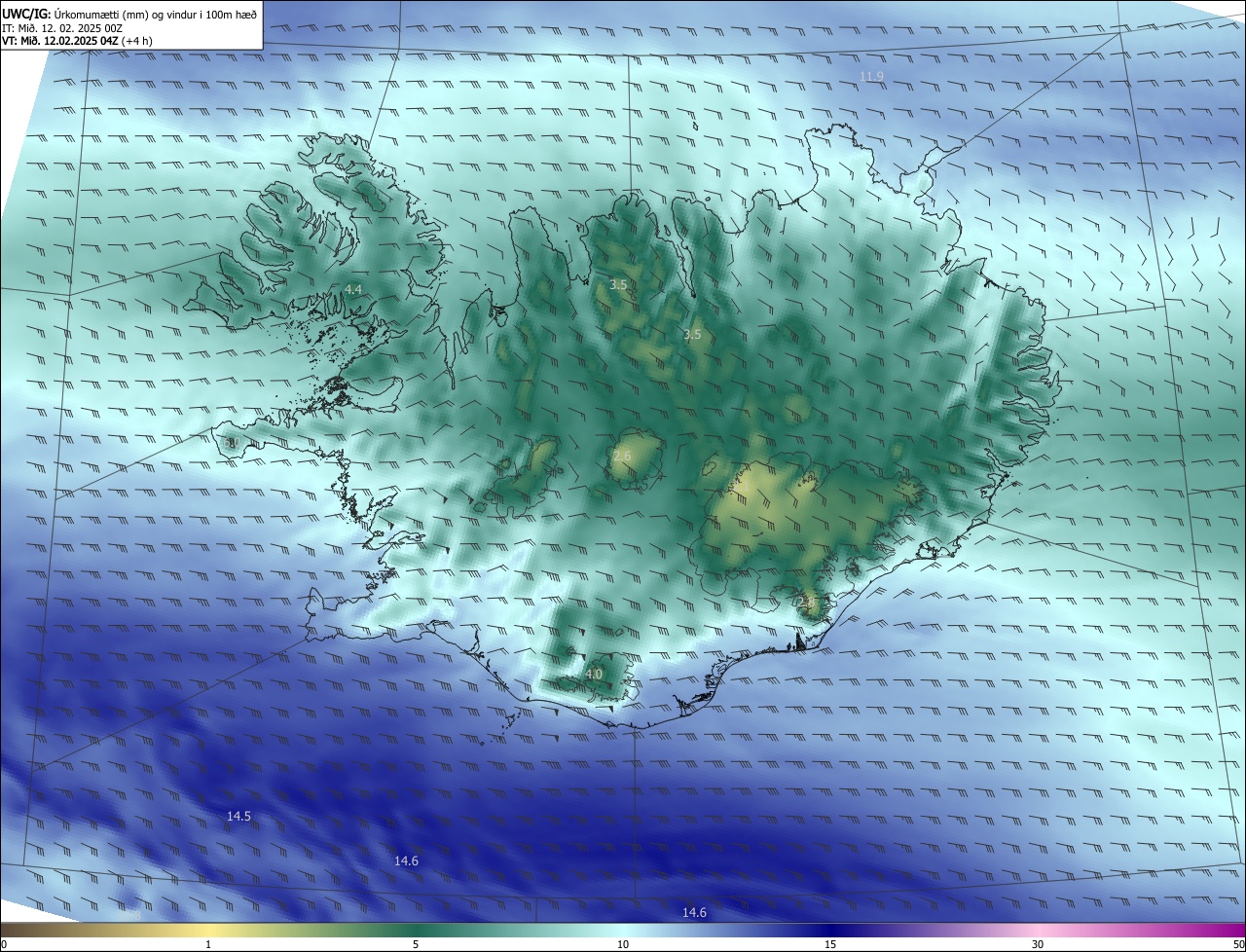Screen dimensions: 1246x952
Task: Click the '50' tick on the colour scale
Action: point(1238,944)
